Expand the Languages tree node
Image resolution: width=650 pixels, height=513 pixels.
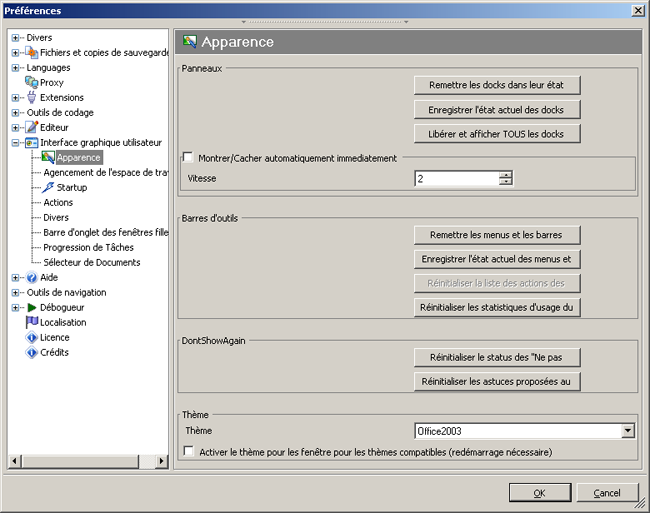[16, 68]
